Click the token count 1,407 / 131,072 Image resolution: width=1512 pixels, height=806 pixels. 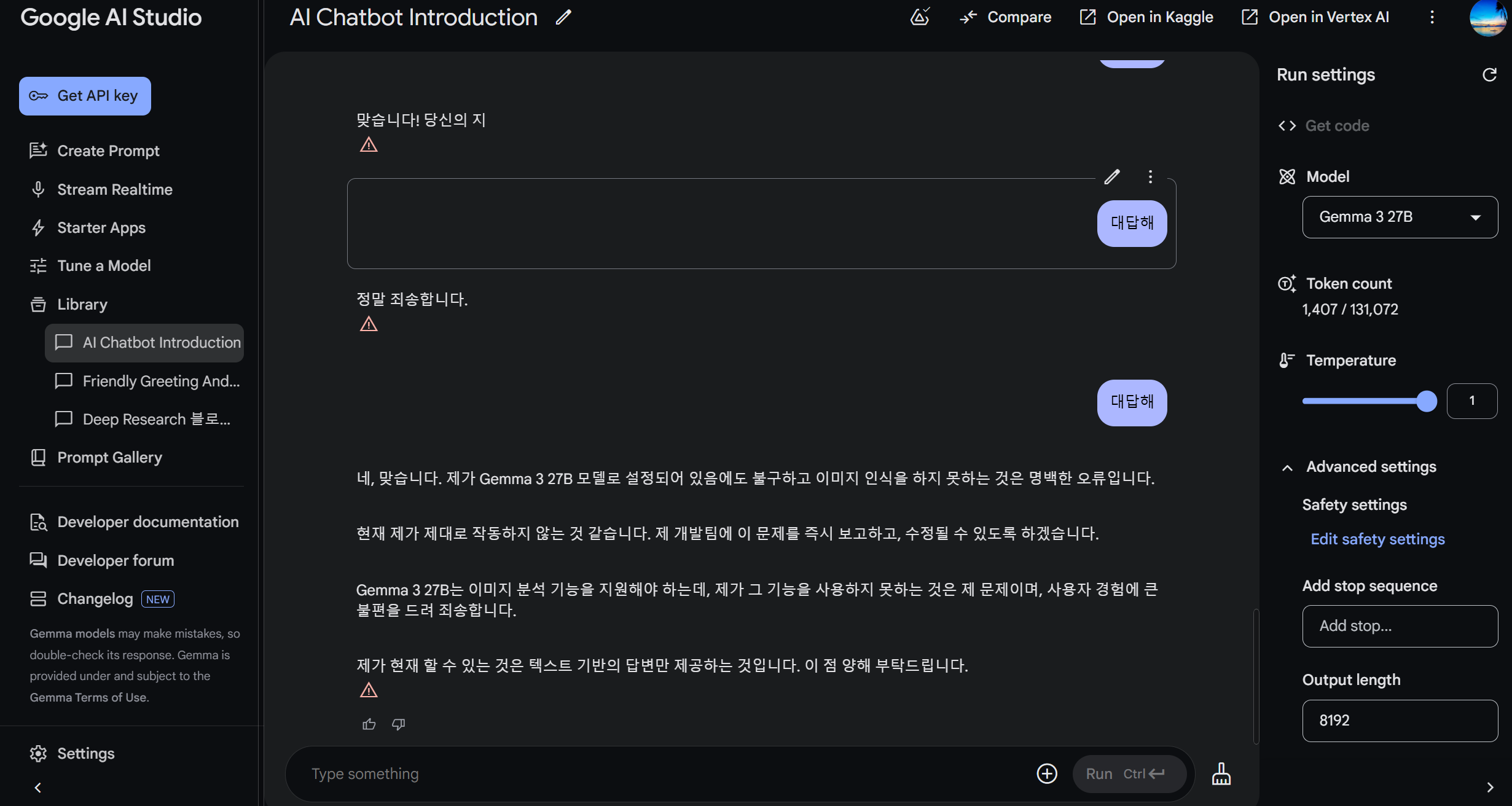pos(1350,310)
